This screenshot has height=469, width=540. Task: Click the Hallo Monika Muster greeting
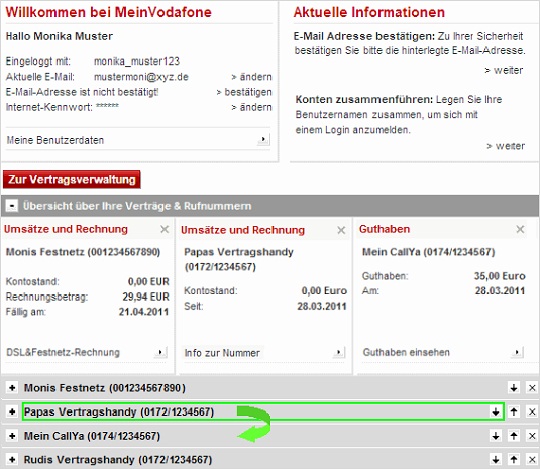pyautogui.click(x=59, y=36)
